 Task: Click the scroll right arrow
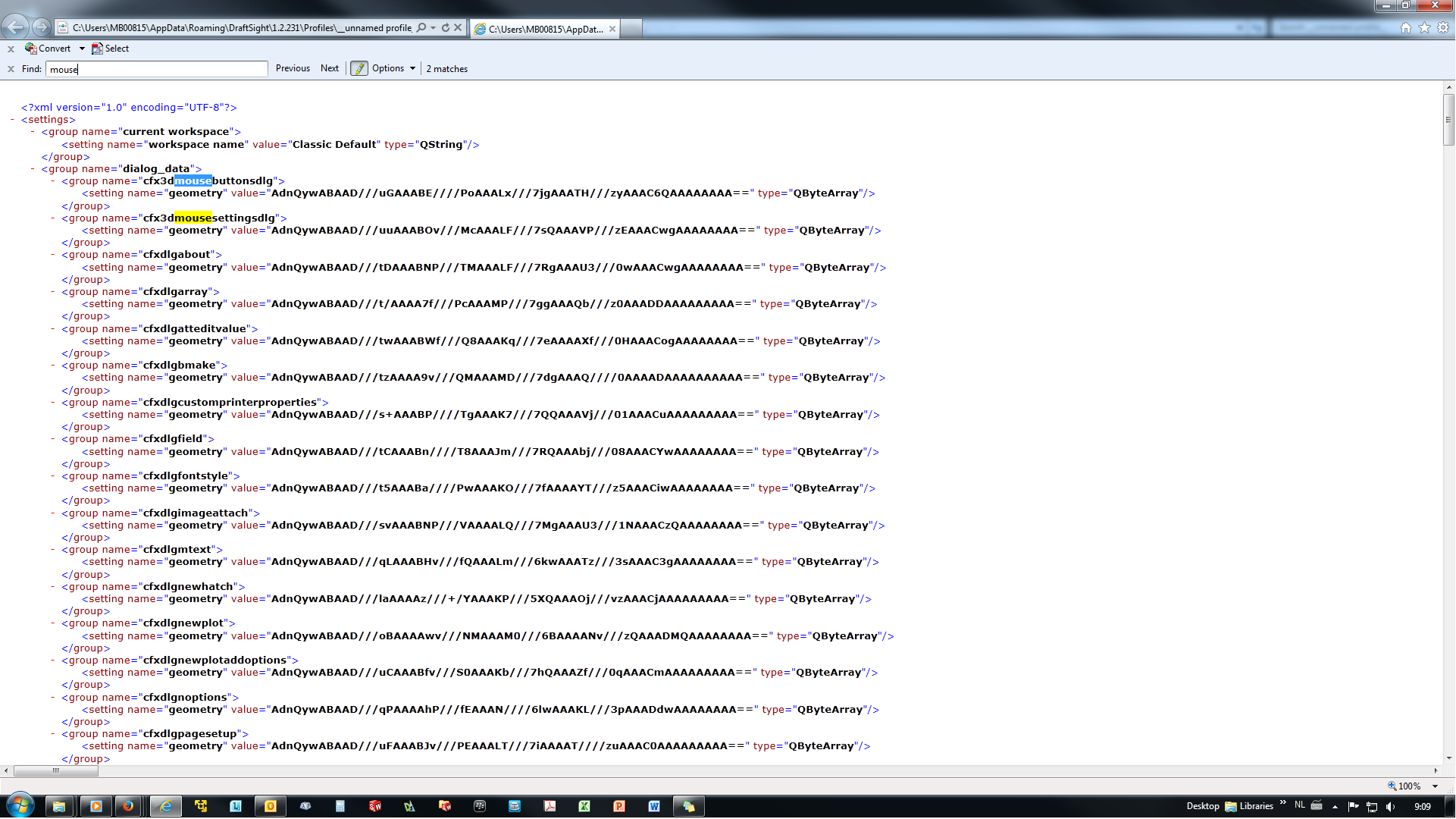(1436, 770)
